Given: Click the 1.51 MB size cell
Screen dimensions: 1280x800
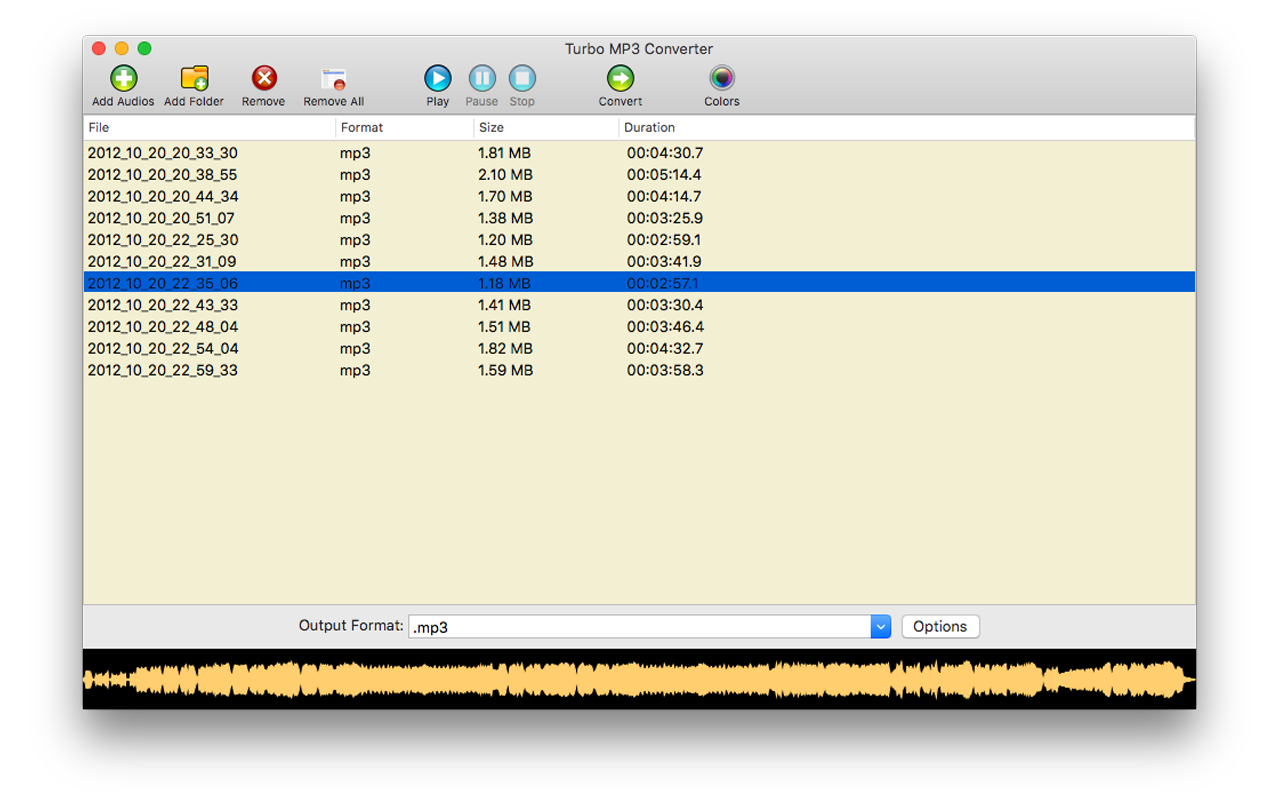Looking at the screenshot, I should pyautogui.click(x=504, y=327).
